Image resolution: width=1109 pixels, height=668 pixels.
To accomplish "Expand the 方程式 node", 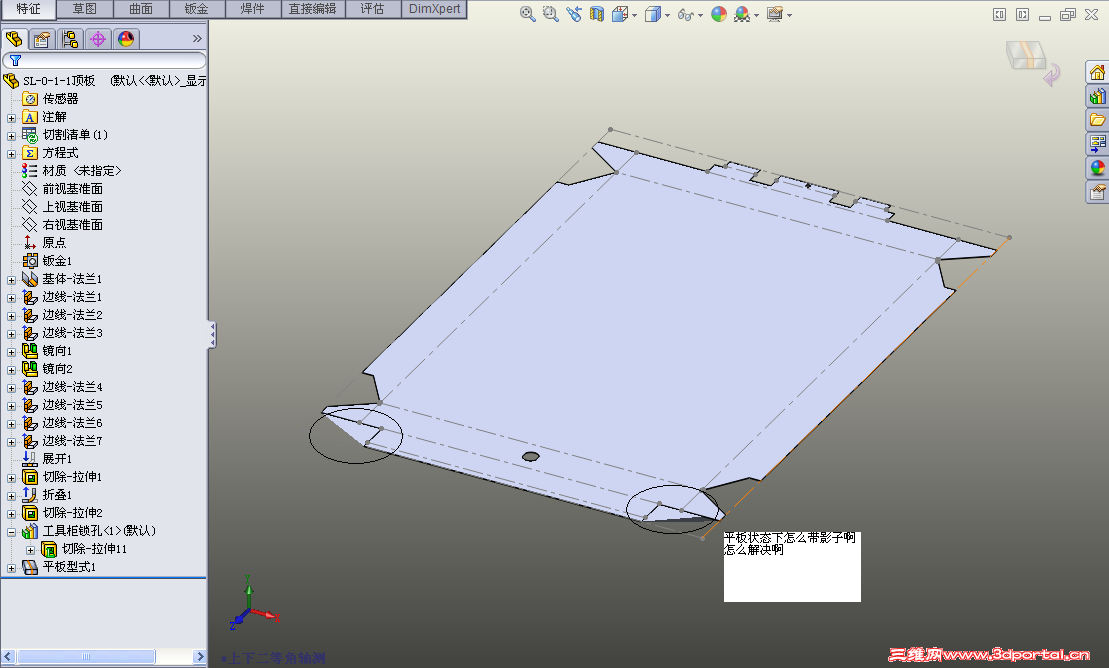I will pyautogui.click(x=11, y=154).
